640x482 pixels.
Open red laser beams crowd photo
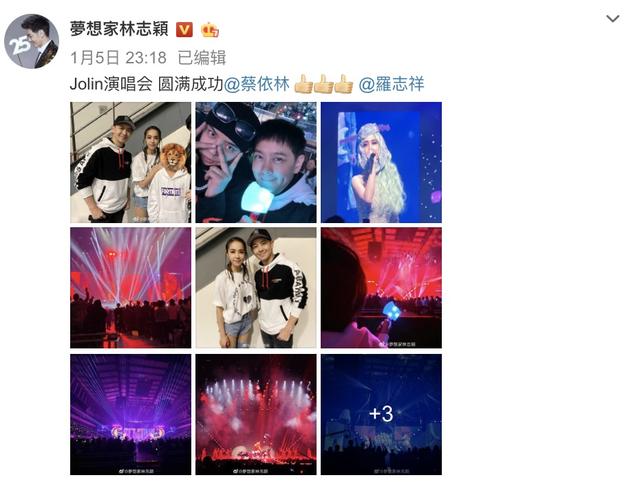[130, 288]
